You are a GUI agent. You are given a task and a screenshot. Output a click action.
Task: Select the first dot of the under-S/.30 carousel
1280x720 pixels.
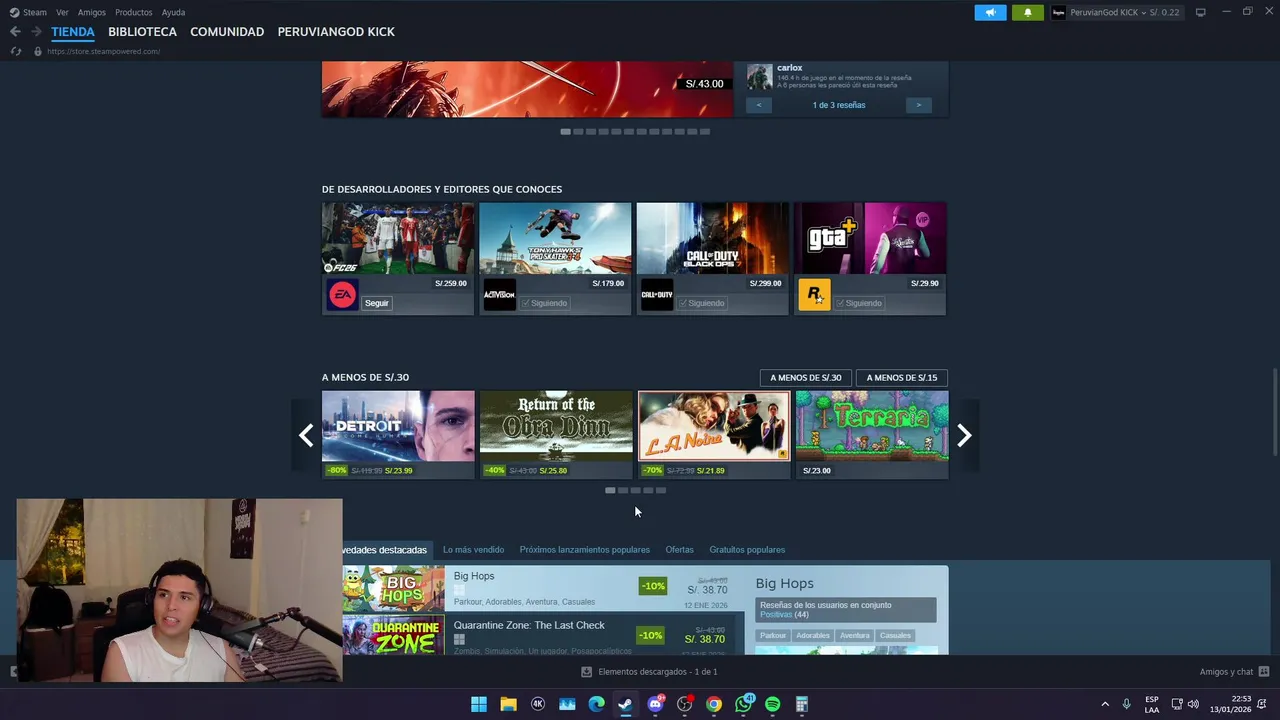[610, 490]
